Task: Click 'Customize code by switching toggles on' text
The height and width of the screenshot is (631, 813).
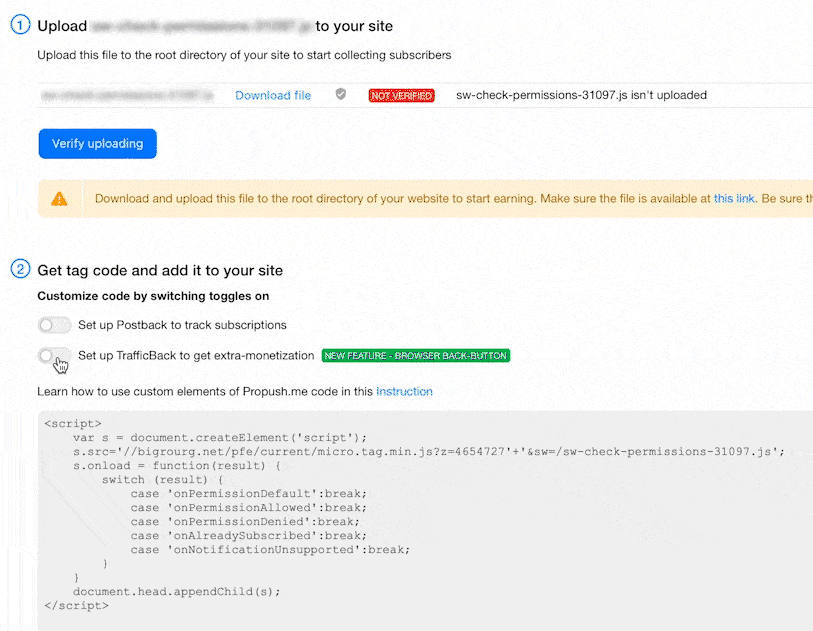Action: click(153, 296)
